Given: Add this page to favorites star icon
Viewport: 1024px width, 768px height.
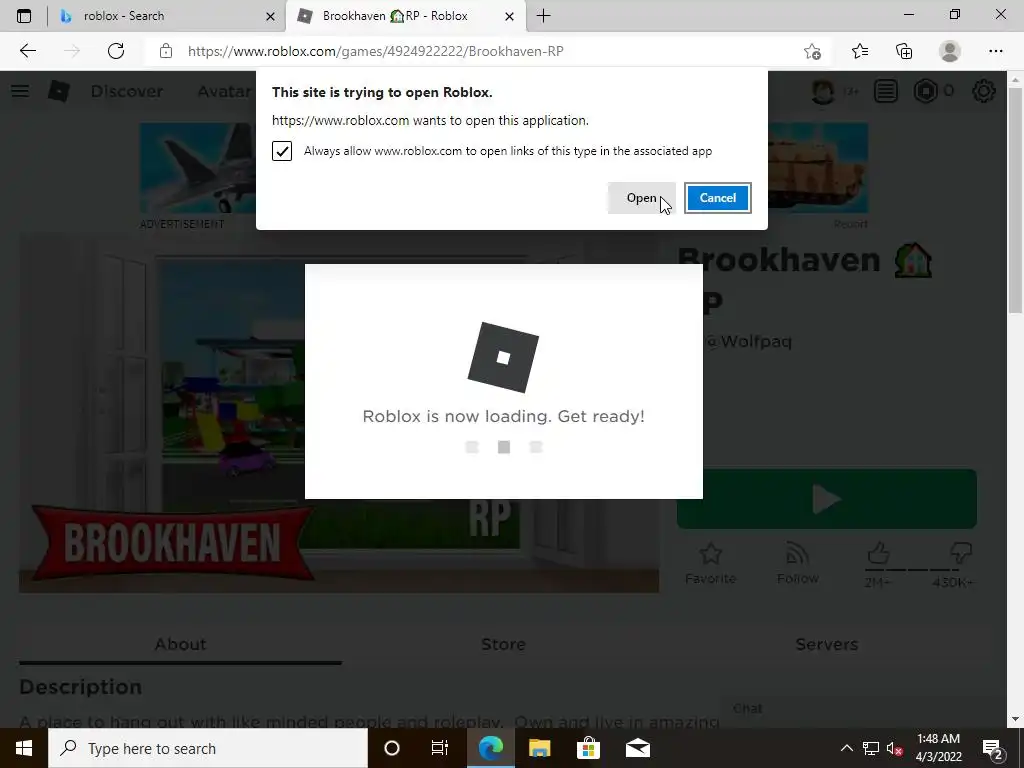Looking at the screenshot, I should click(x=812, y=51).
